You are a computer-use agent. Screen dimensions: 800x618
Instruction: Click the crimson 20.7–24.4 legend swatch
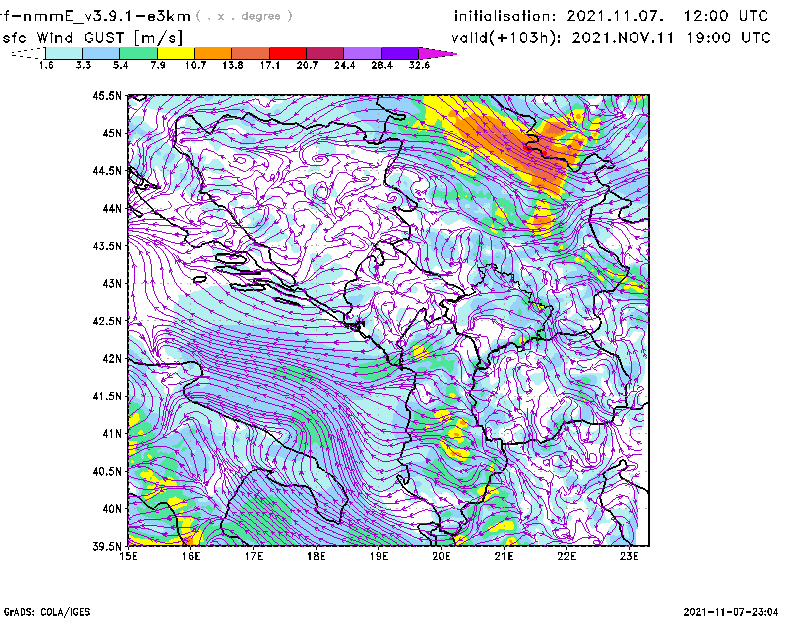point(325,53)
